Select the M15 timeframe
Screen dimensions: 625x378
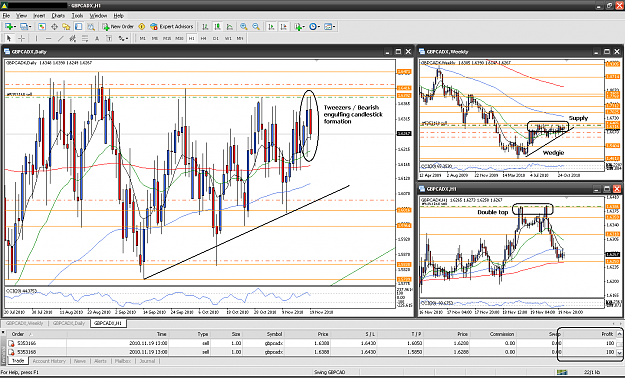click(167, 38)
